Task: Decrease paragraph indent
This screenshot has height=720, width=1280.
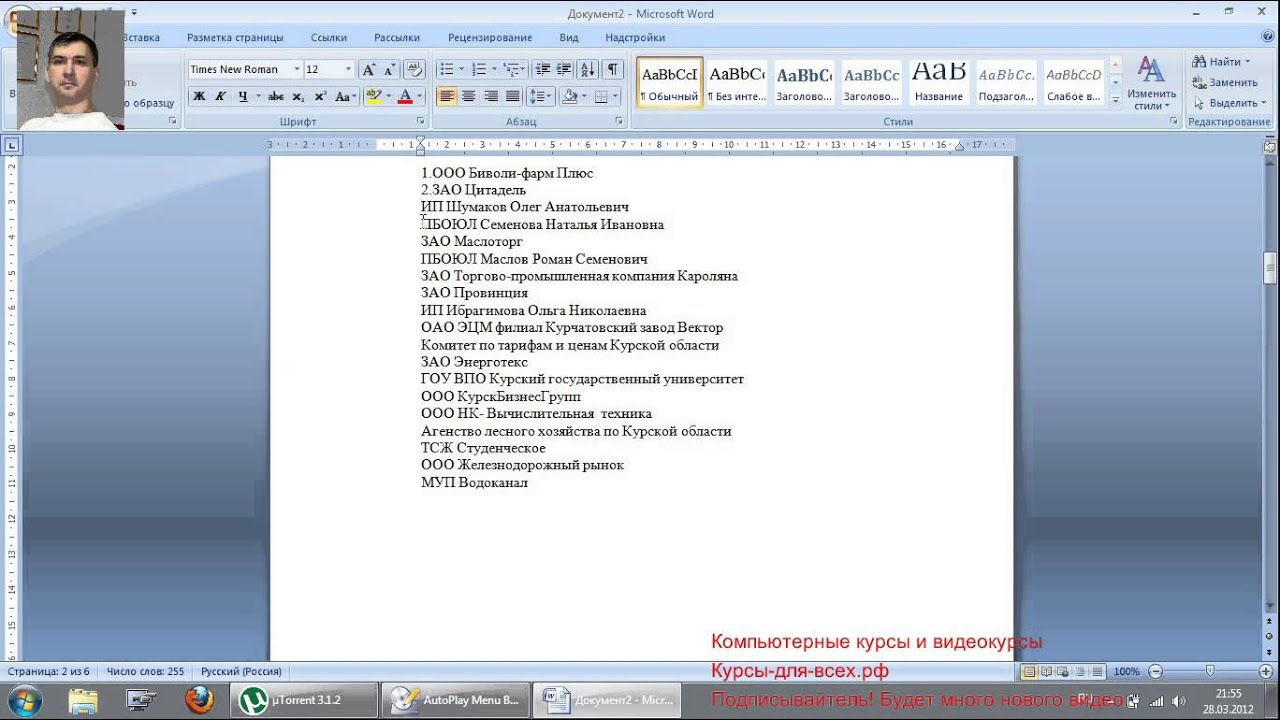Action: click(543, 69)
